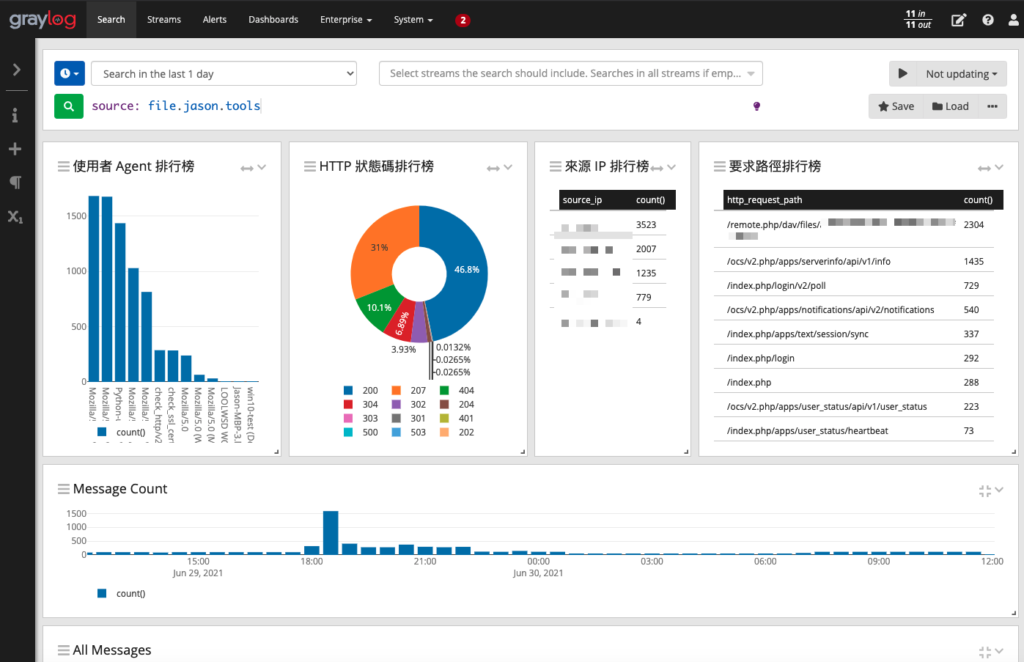Viewport: 1024px width, 662px height.
Task: Start auto-refresh with the play button
Action: click(903, 74)
